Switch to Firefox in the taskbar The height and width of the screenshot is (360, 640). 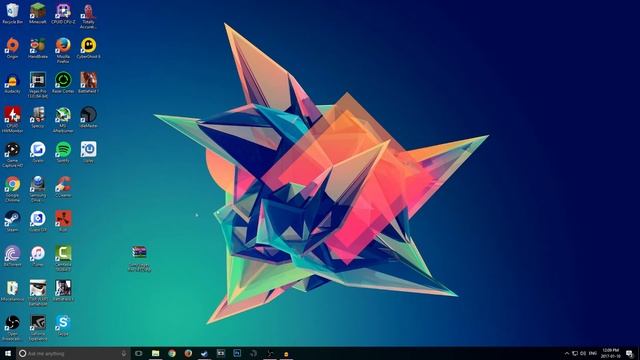coord(188,353)
